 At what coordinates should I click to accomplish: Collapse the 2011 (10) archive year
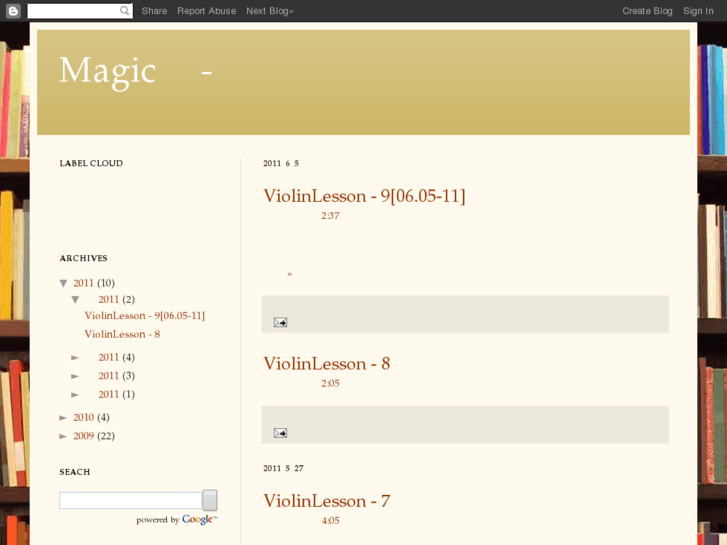[64, 283]
